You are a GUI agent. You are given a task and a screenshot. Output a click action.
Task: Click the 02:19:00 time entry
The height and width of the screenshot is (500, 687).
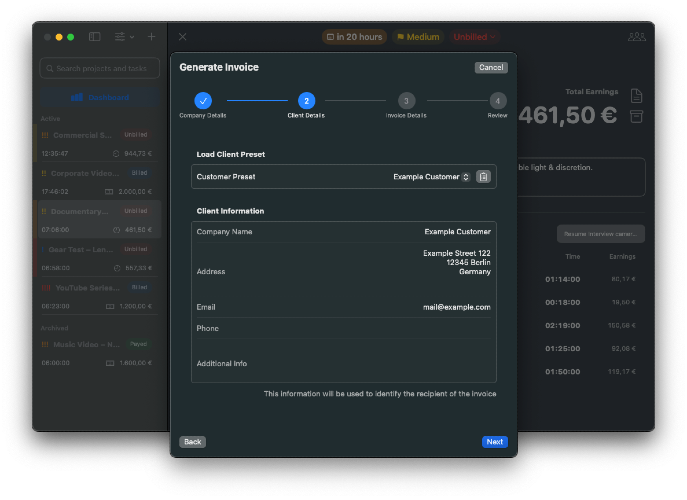(563, 326)
